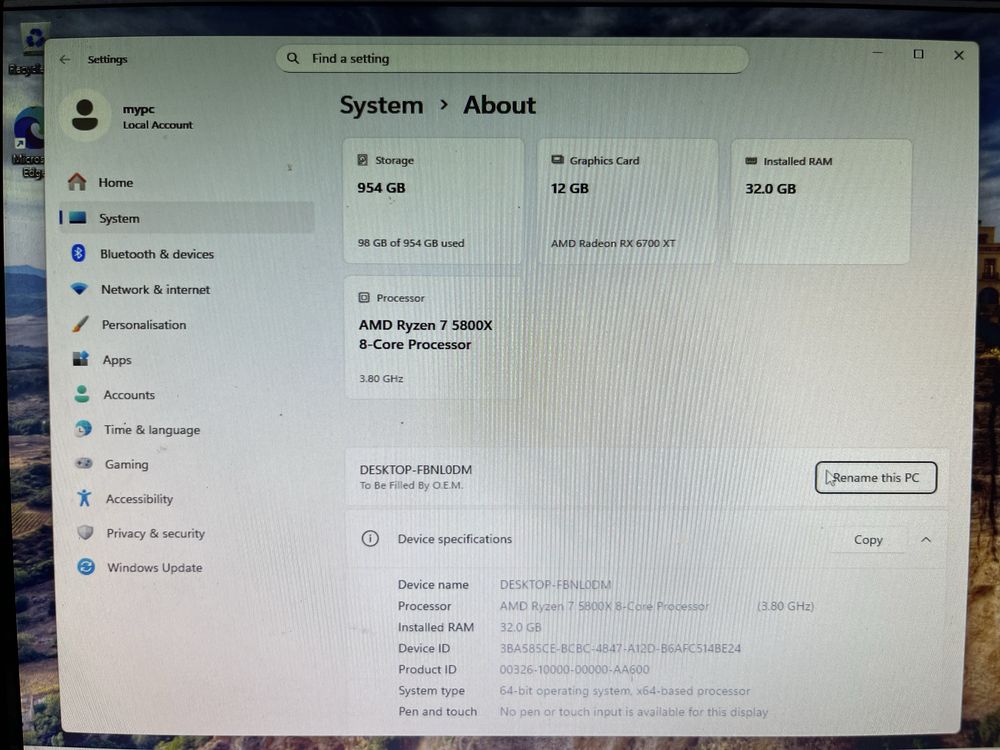Click the Home icon in sidebar

77,182
